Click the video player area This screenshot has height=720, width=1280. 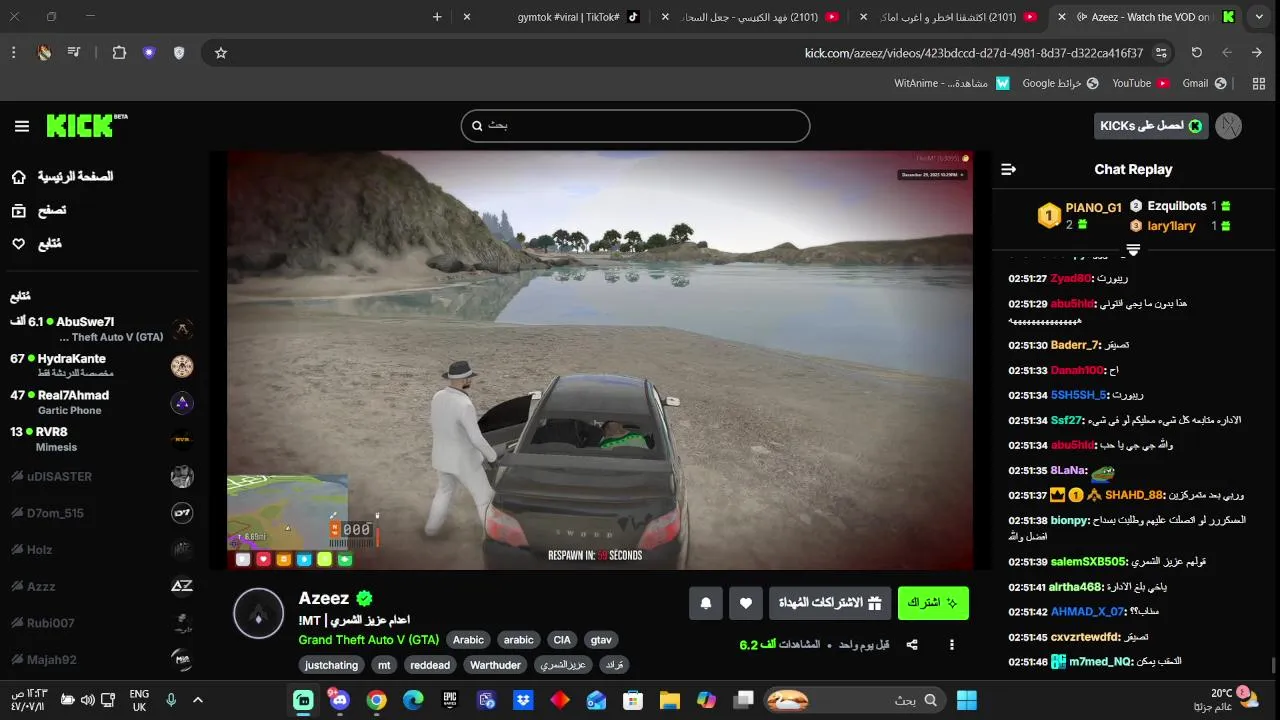600,360
